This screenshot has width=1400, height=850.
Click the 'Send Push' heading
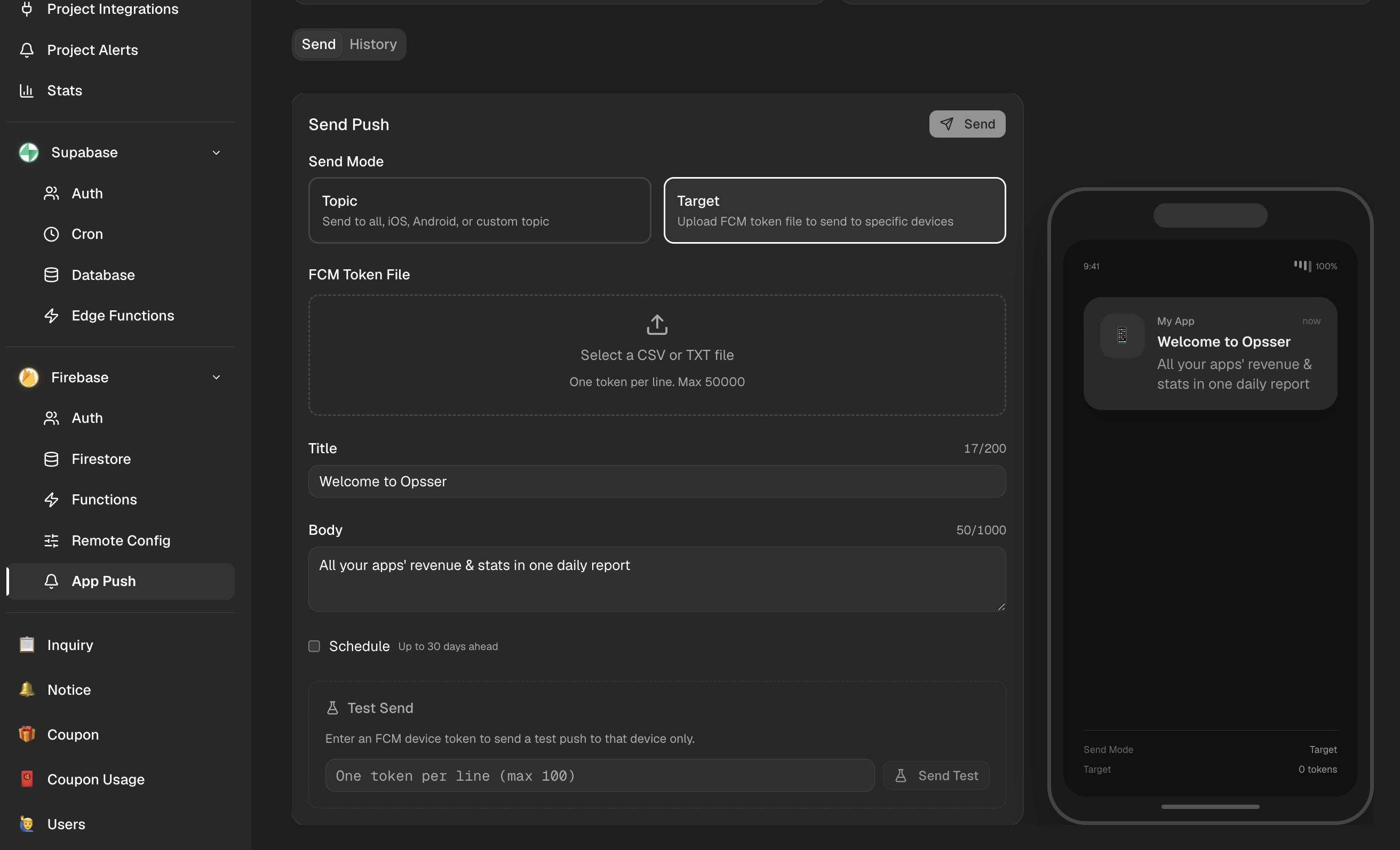(x=349, y=124)
